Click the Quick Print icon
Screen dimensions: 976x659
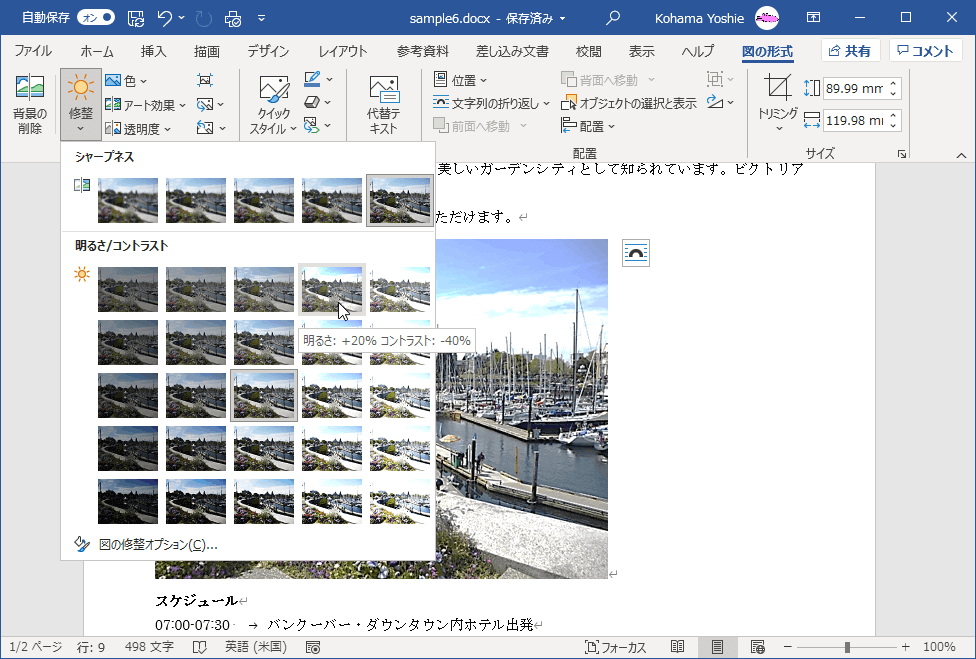tap(233, 18)
